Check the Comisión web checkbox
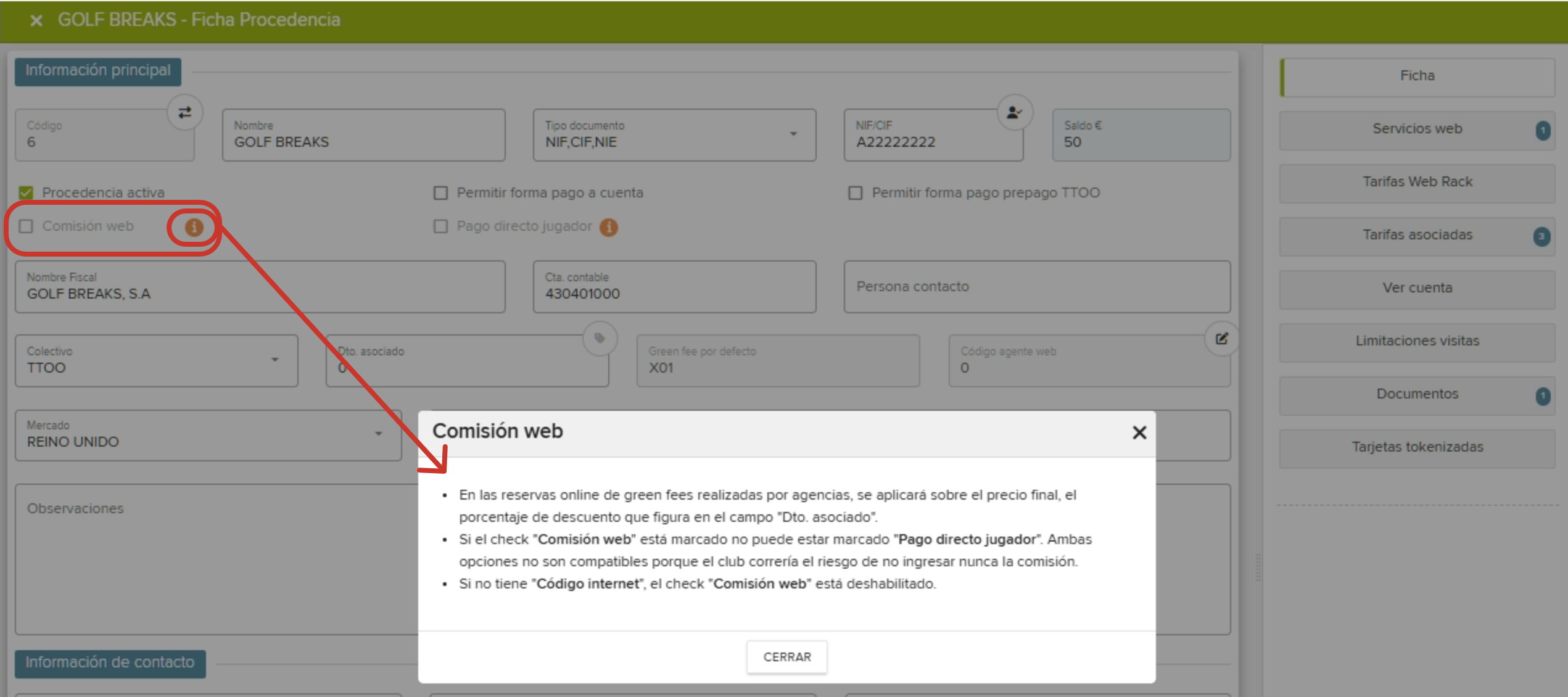Screen dimensions: 1568x697 click(26, 226)
